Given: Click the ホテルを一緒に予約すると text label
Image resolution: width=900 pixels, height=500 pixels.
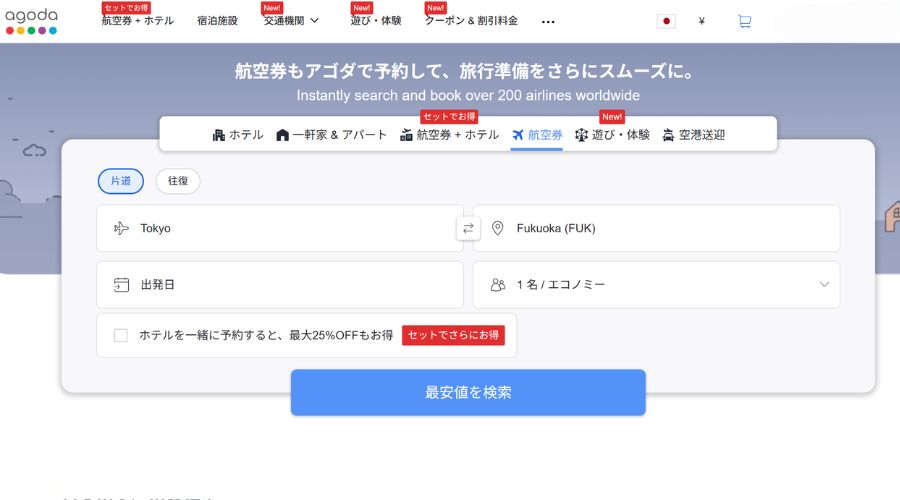Looking at the screenshot, I should 266,335.
